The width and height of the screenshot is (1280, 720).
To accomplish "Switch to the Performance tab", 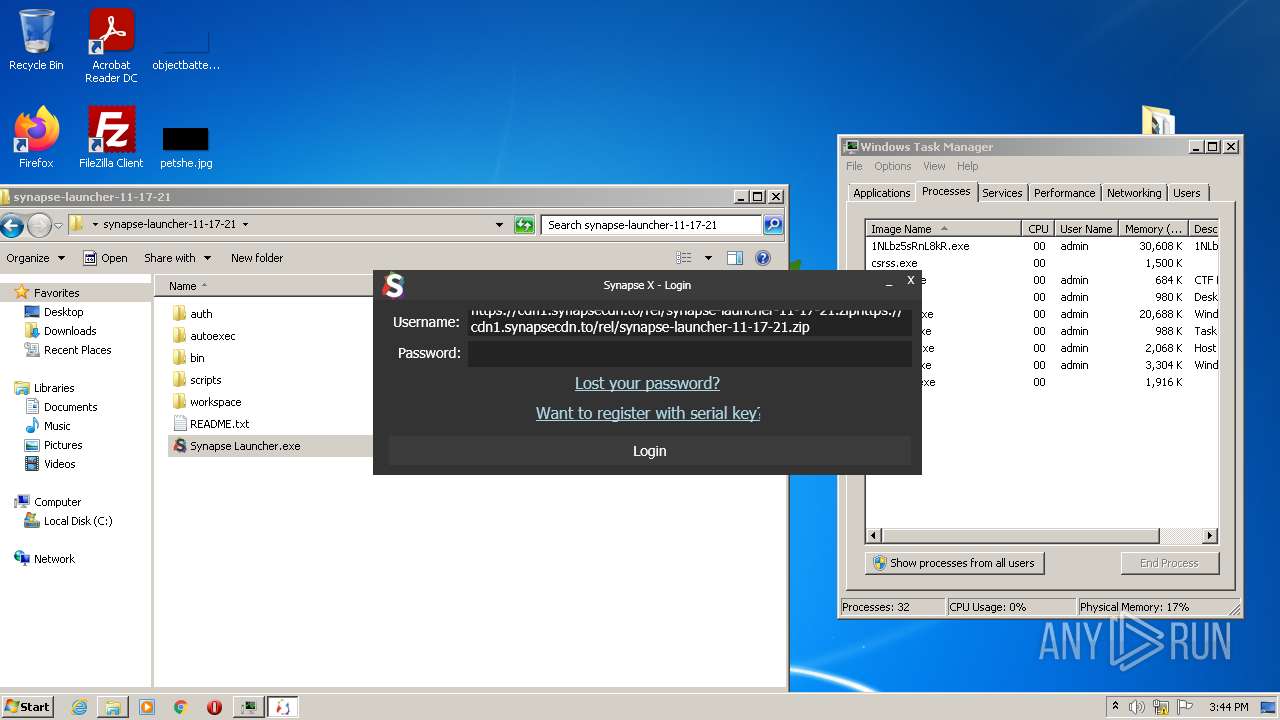I will (1064, 193).
